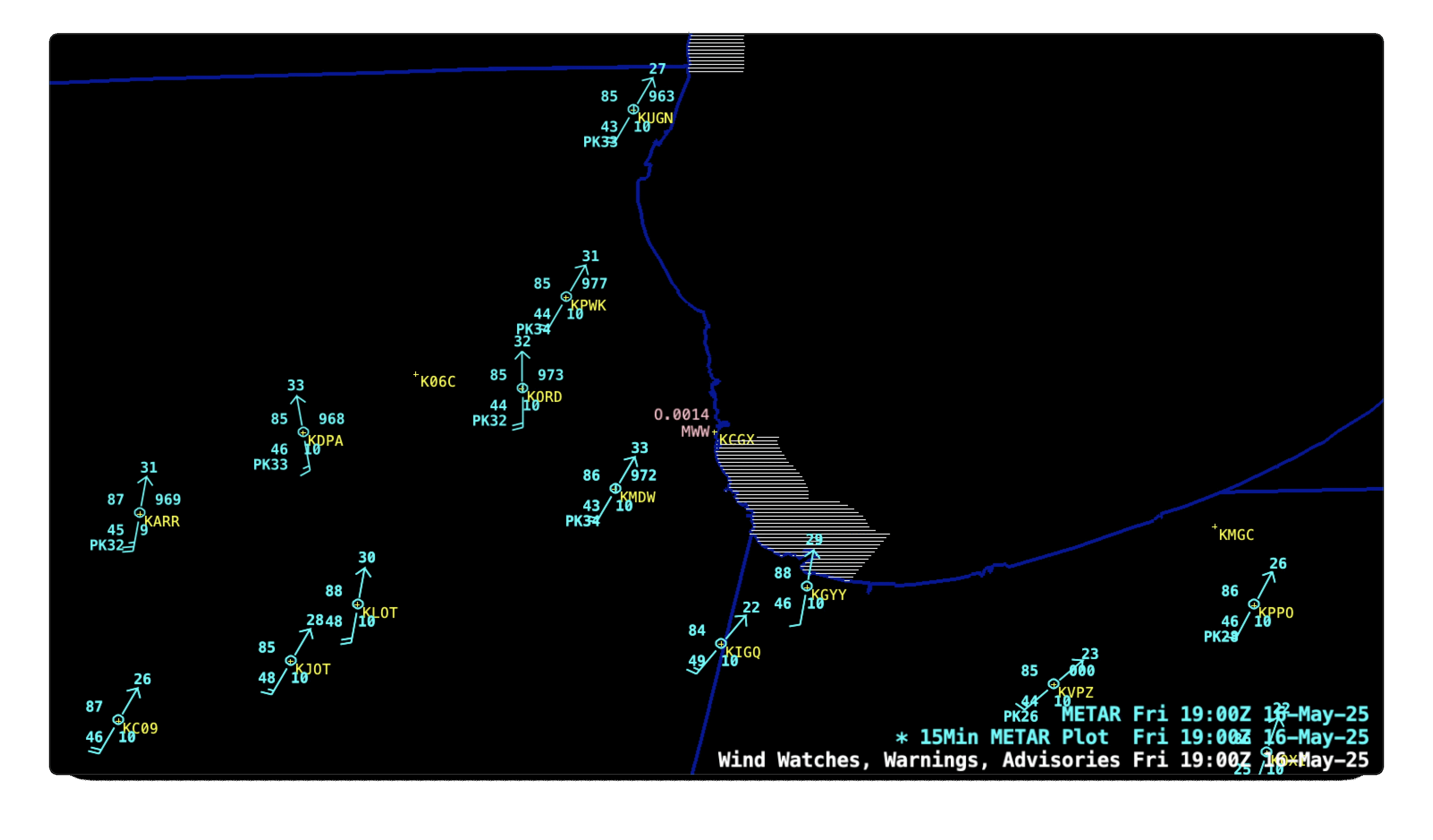Click the KIGQ station circle marker

[x=720, y=644]
